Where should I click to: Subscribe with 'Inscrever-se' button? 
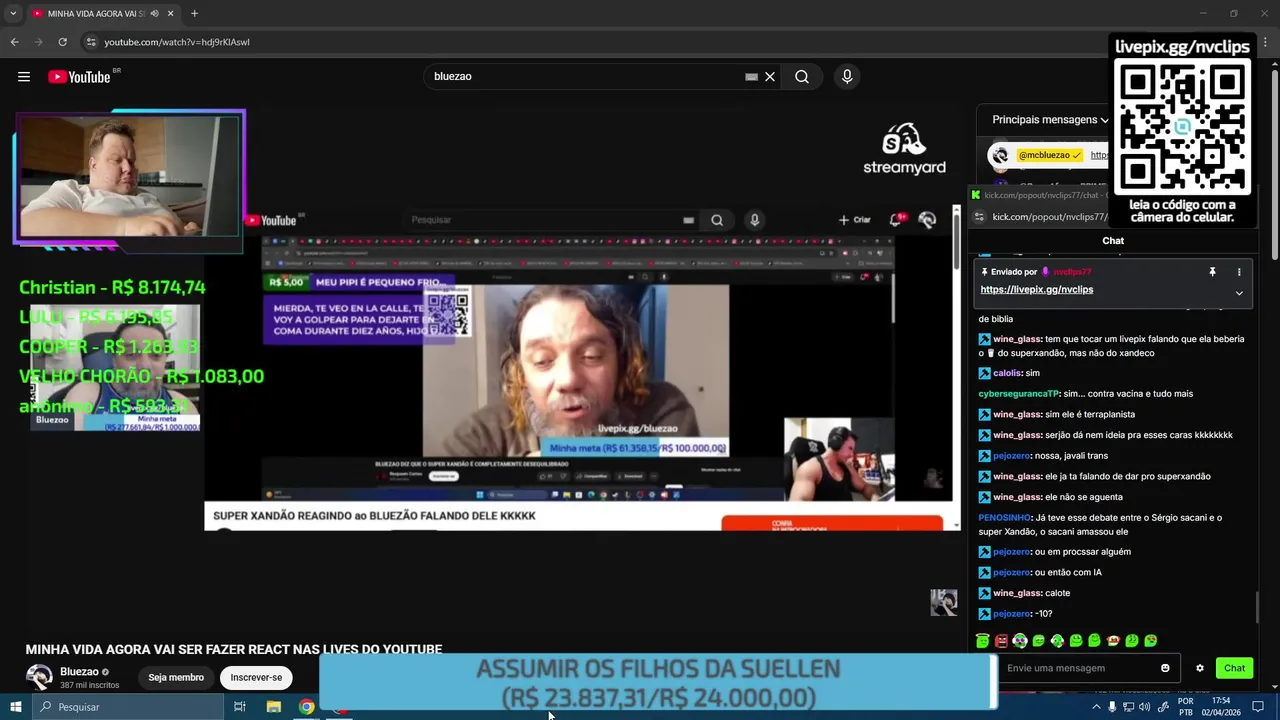click(x=256, y=678)
